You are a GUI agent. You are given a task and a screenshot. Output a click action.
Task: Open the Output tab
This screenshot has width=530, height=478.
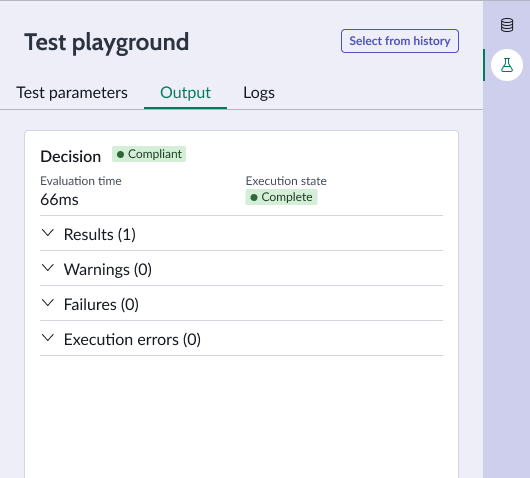[185, 93]
